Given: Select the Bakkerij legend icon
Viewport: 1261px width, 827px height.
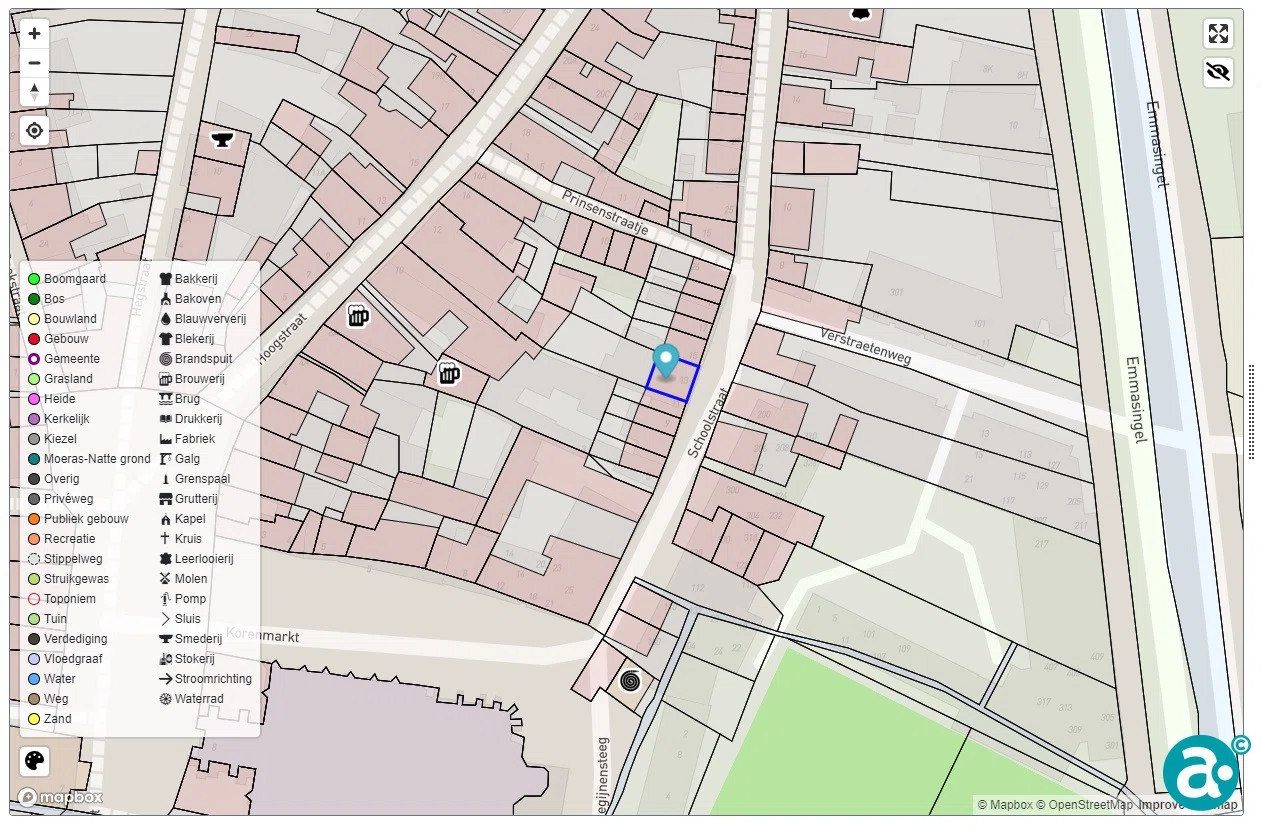Looking at the screenshot, I should (166, 279).
